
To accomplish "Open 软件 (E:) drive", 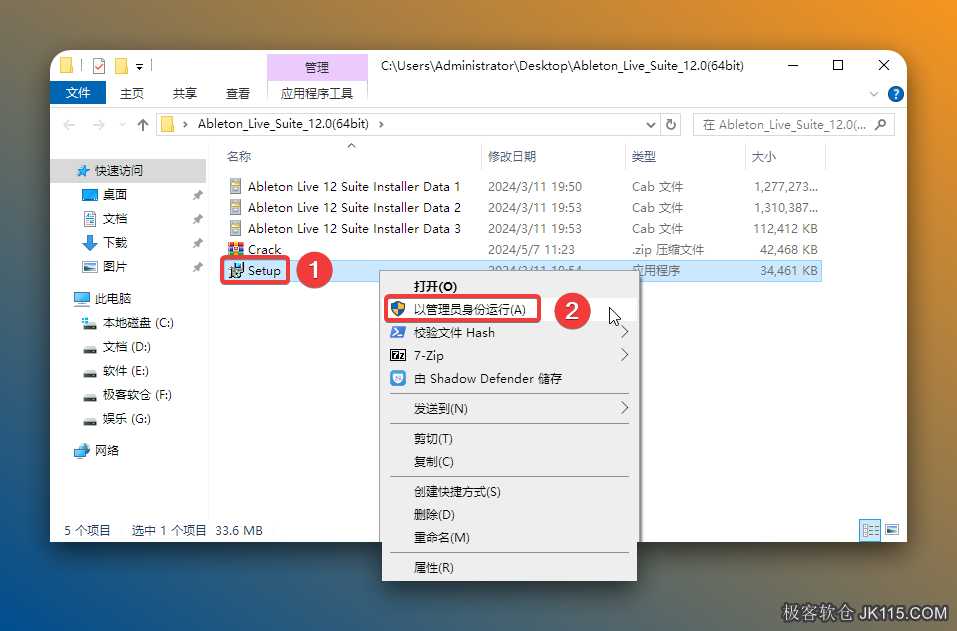I will pos(126,370).
